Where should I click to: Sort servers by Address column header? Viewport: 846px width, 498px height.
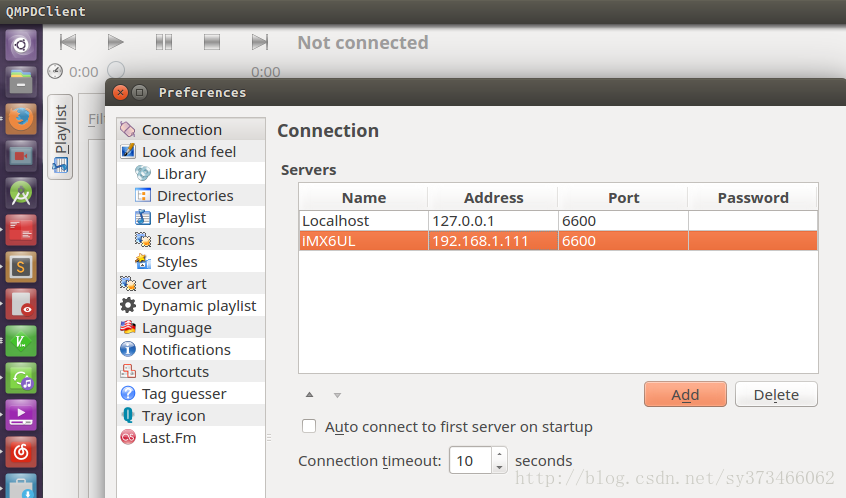coord(493,197)
